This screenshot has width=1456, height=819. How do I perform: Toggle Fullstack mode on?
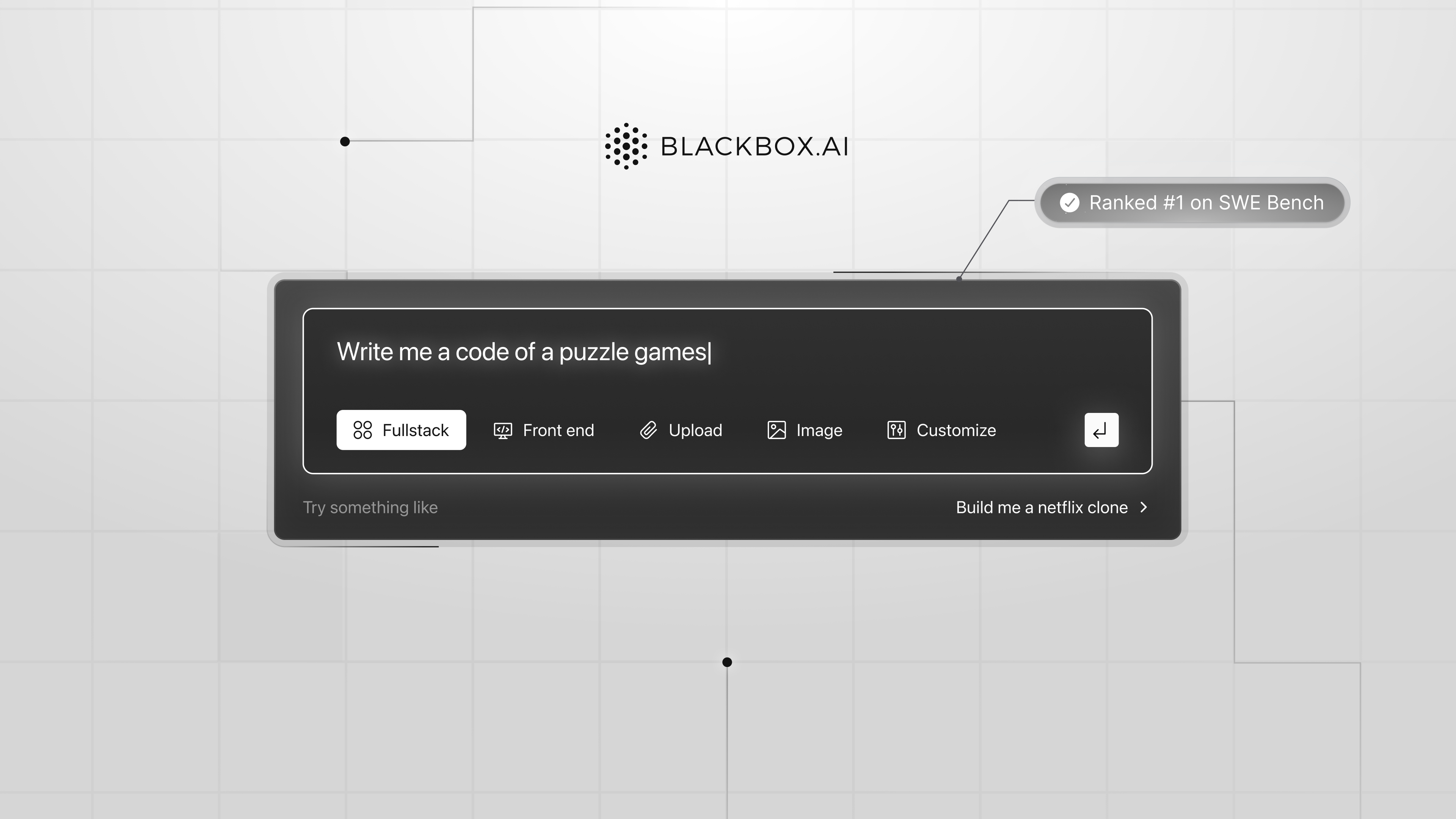point(401,430)
